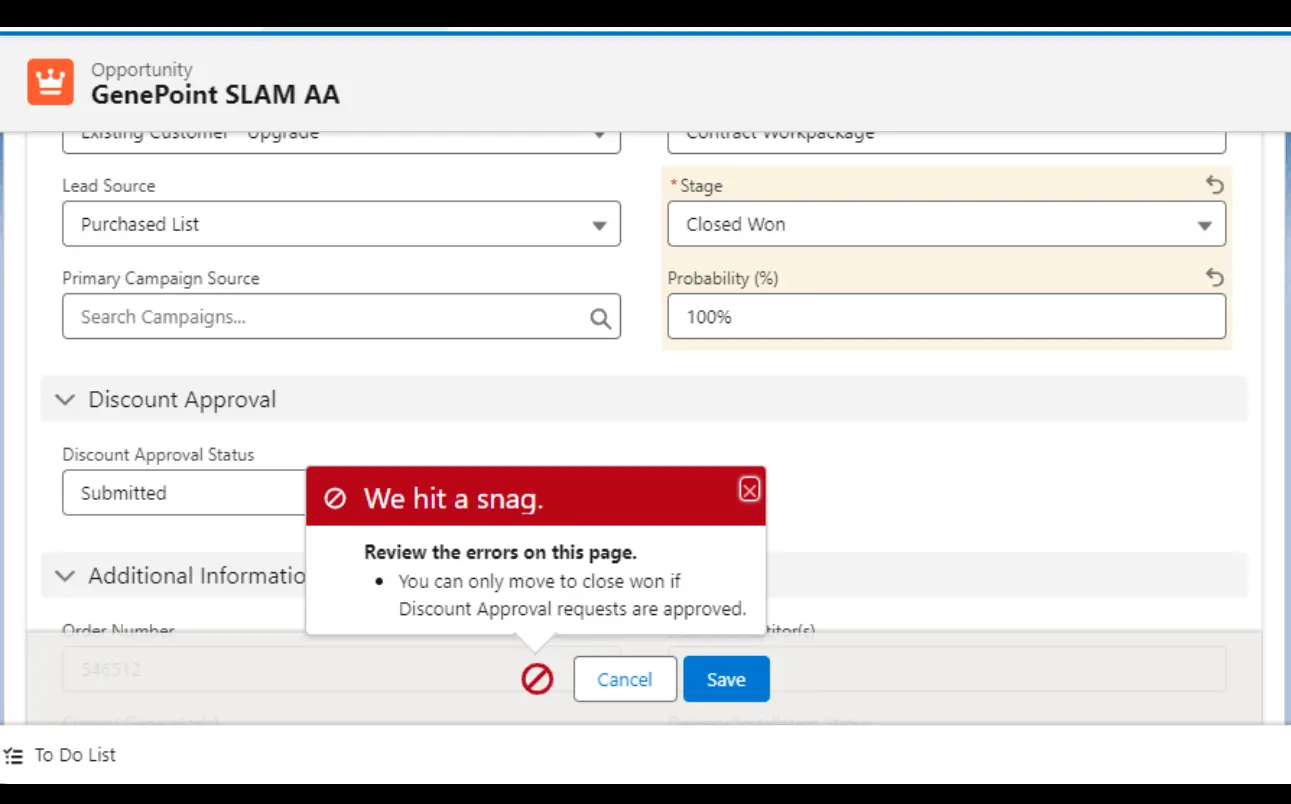1291x804 pixels.
Task: Click the GenePoint SLAM AA record title
Action: [x=215, y=95]
